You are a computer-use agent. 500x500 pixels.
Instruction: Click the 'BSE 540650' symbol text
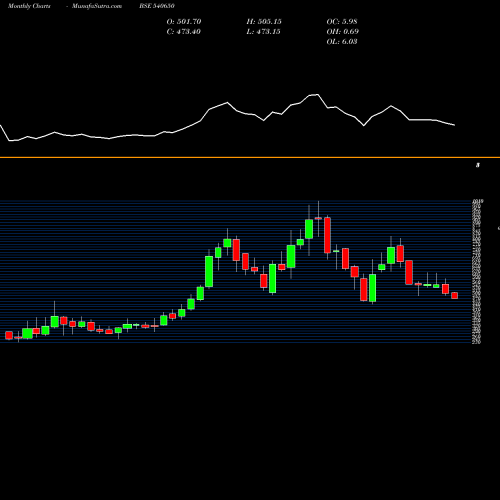(157, 6)
